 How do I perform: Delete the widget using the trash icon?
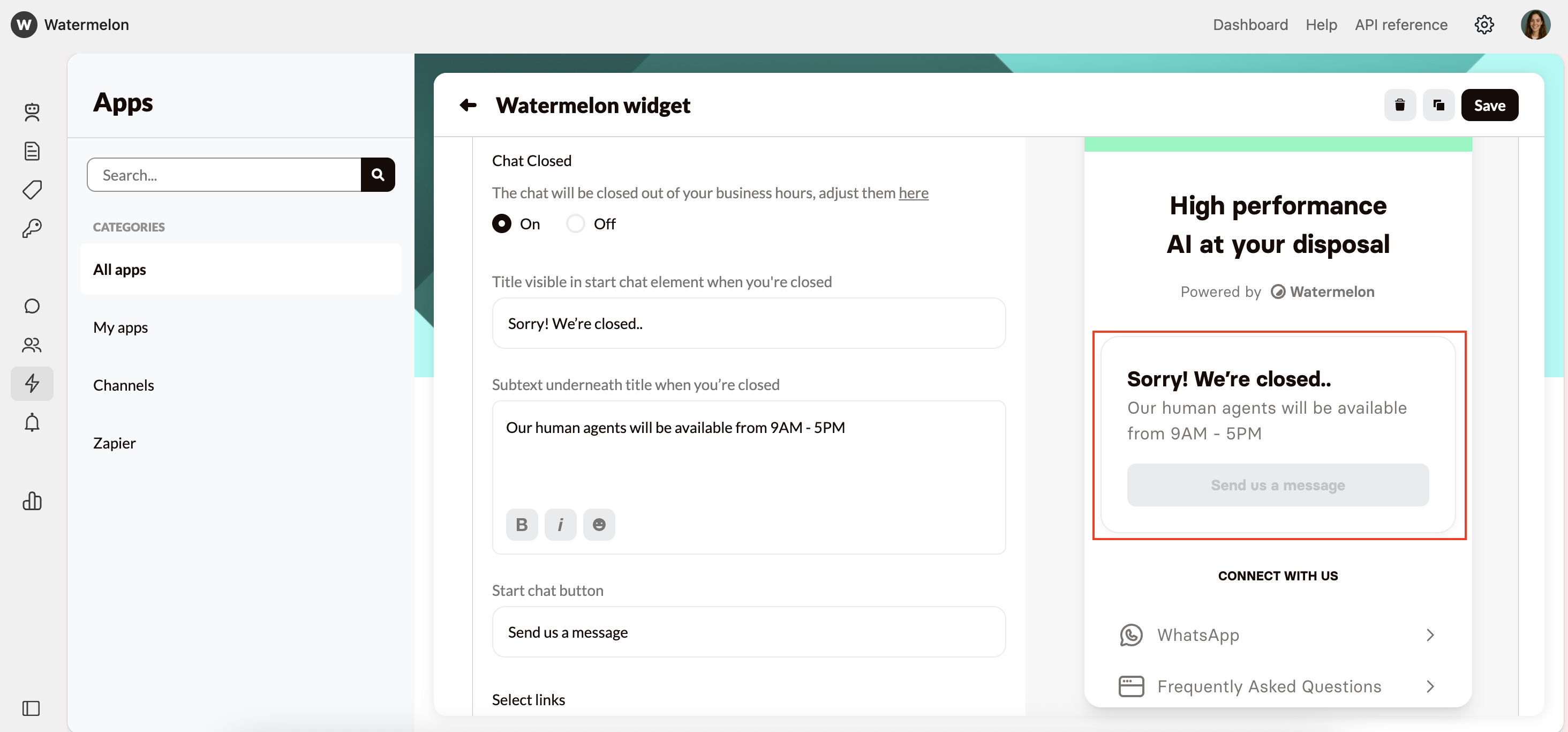[1400, 104]
